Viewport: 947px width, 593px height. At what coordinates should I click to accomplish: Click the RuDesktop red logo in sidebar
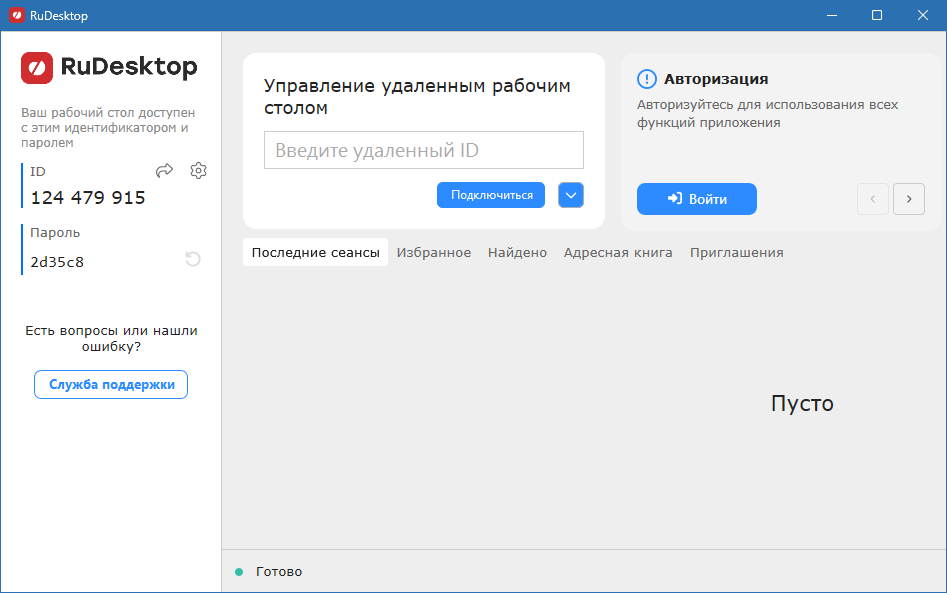pos(37,68)
